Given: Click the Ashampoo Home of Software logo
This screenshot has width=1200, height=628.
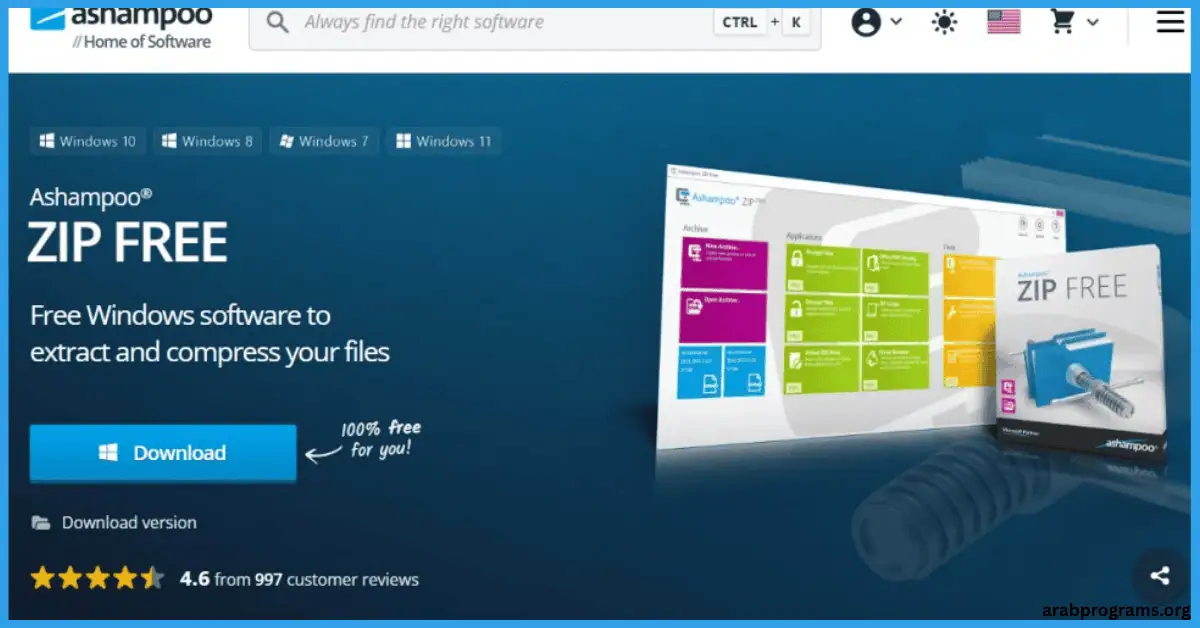Looking at the screenshot, I should (121, 28).
